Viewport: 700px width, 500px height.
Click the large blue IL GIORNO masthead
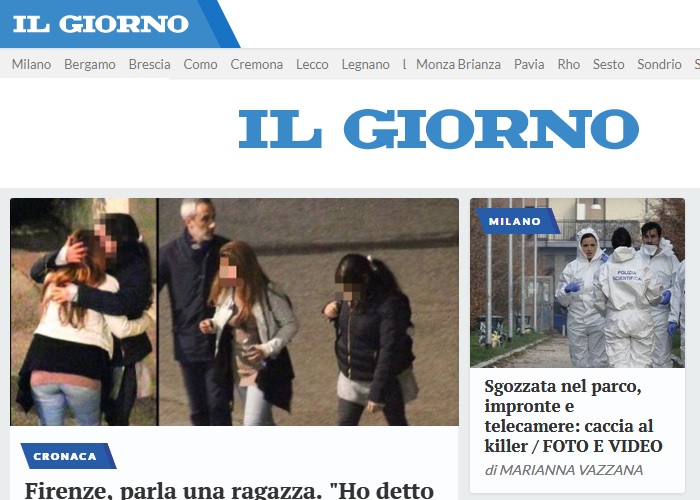click(439, 129)
